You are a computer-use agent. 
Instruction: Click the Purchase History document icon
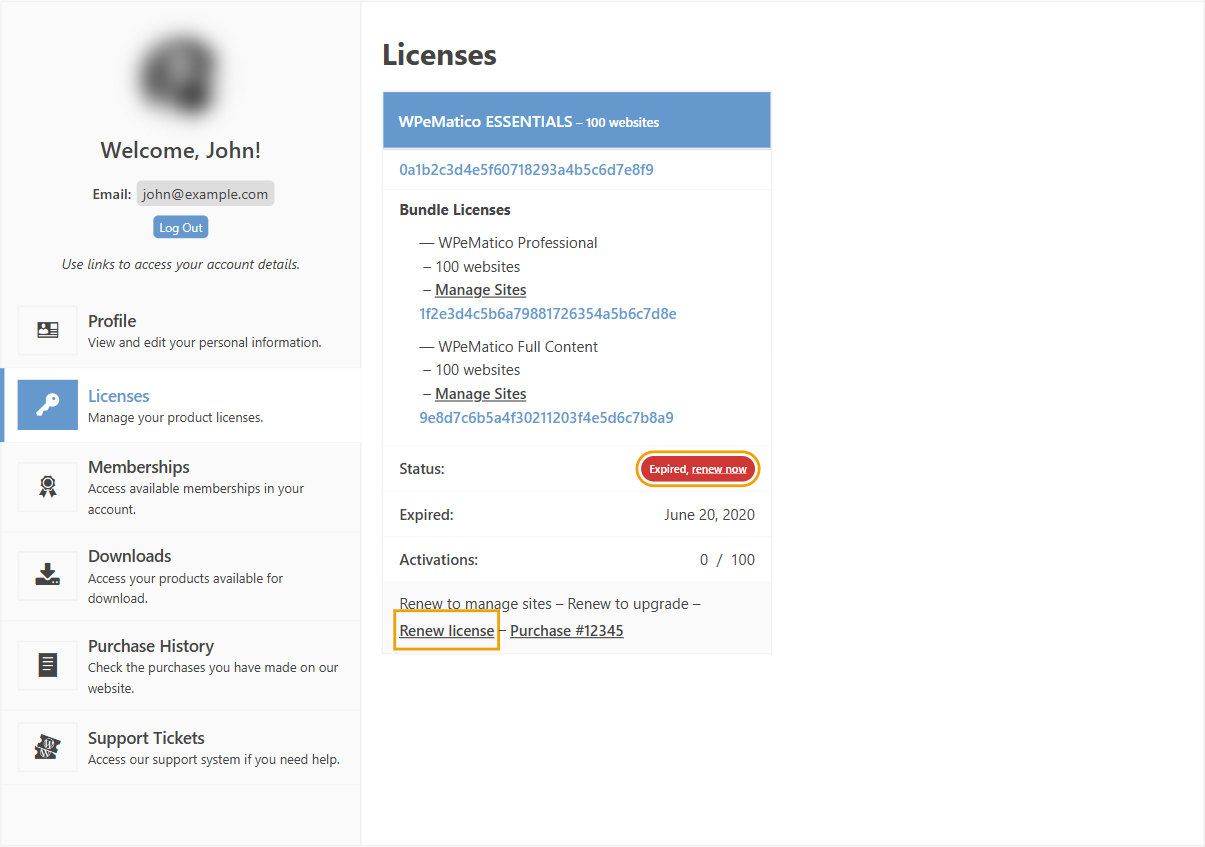coord(48,666)
